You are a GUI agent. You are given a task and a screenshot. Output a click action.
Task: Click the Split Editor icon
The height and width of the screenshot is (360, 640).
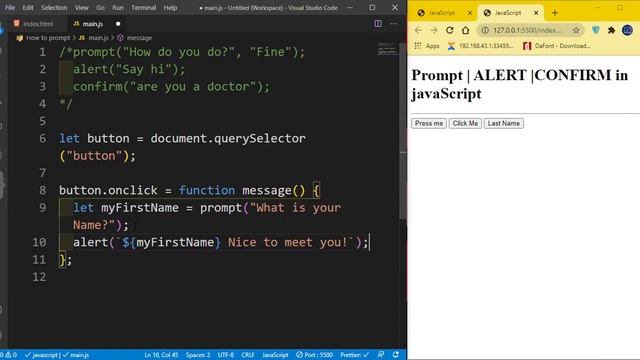(x=378, y=24)
